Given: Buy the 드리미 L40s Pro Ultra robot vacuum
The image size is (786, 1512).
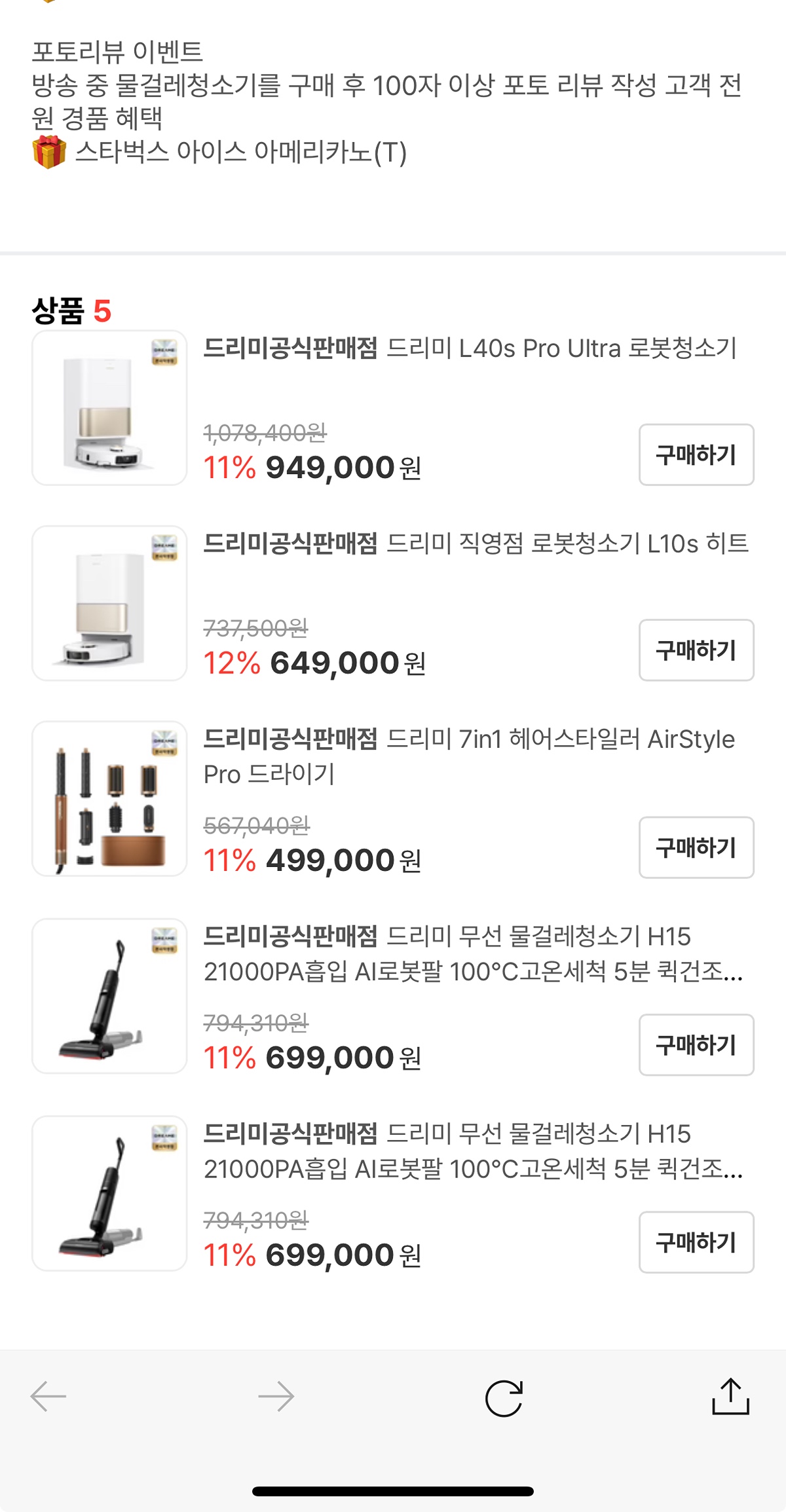Looking at the screenshot, I should [696, 454].
